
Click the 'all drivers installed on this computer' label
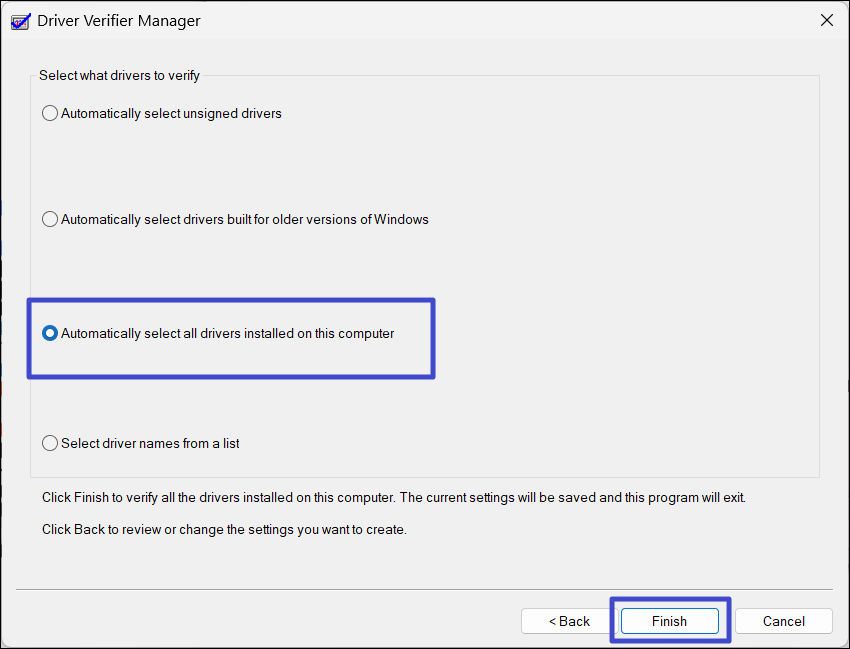click(x=228, y=334)
